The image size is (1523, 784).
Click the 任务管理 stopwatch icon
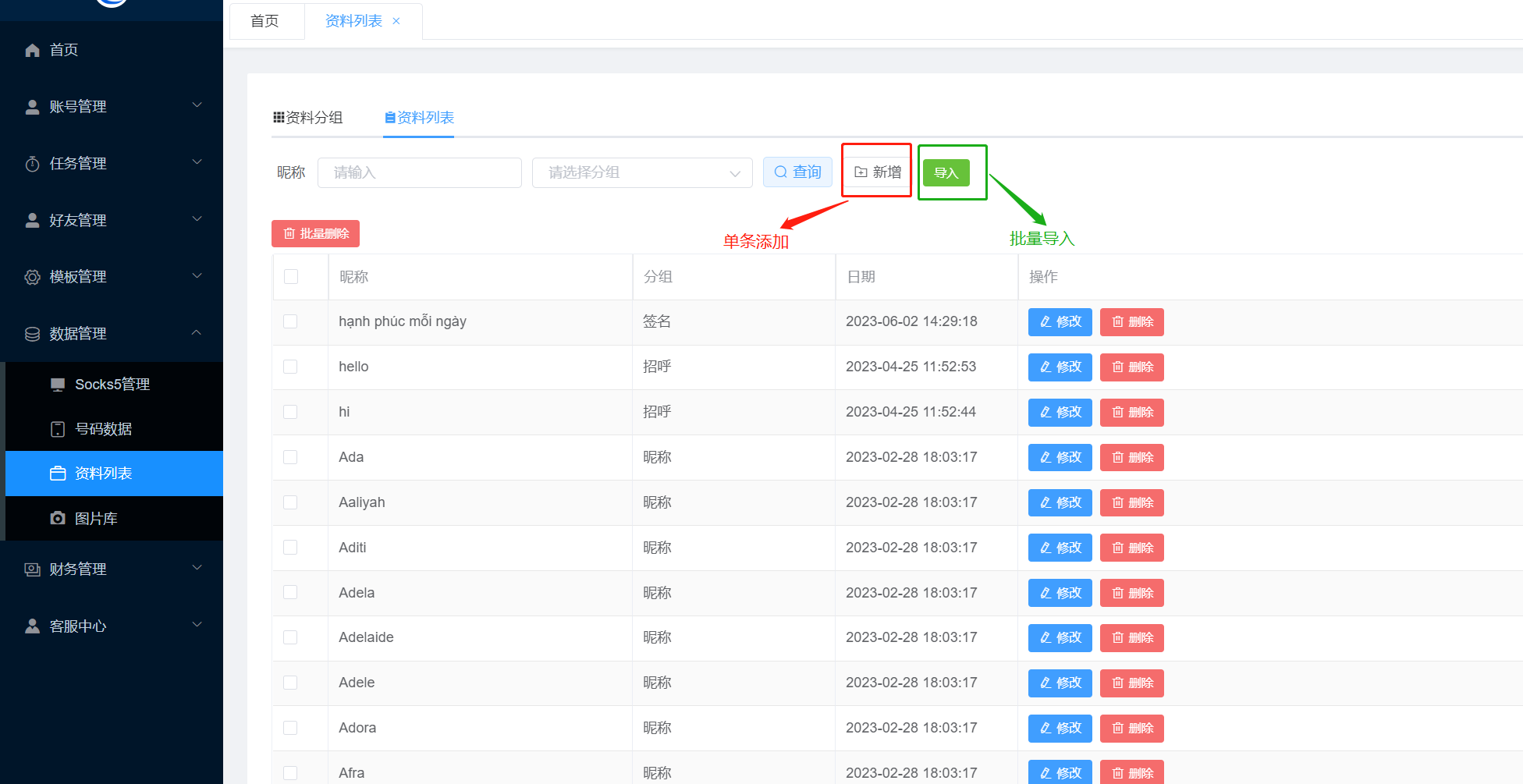[x=32, y=164]
